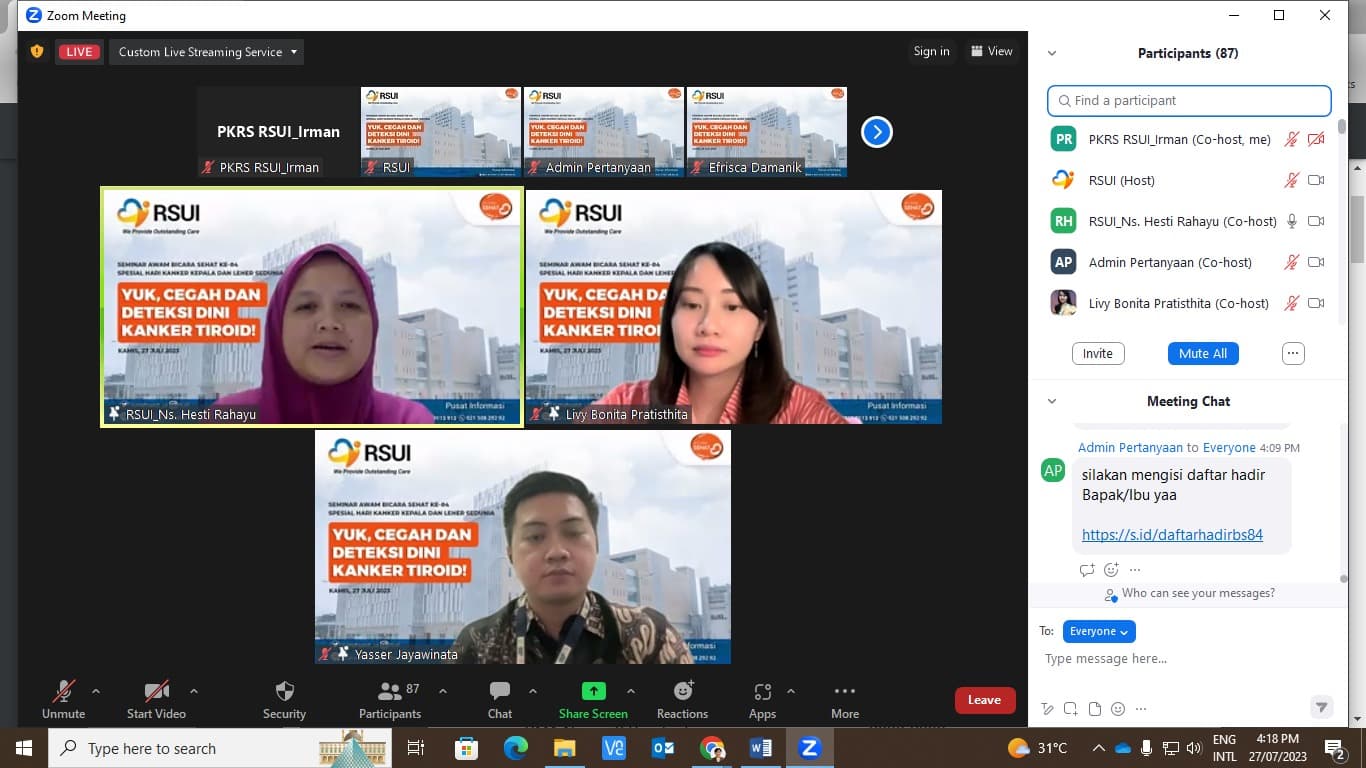This screenshot has width=1366, height=768.
Task: Toggle mute icon for RSUI (Host)
Action: [x=1292, y=181]
